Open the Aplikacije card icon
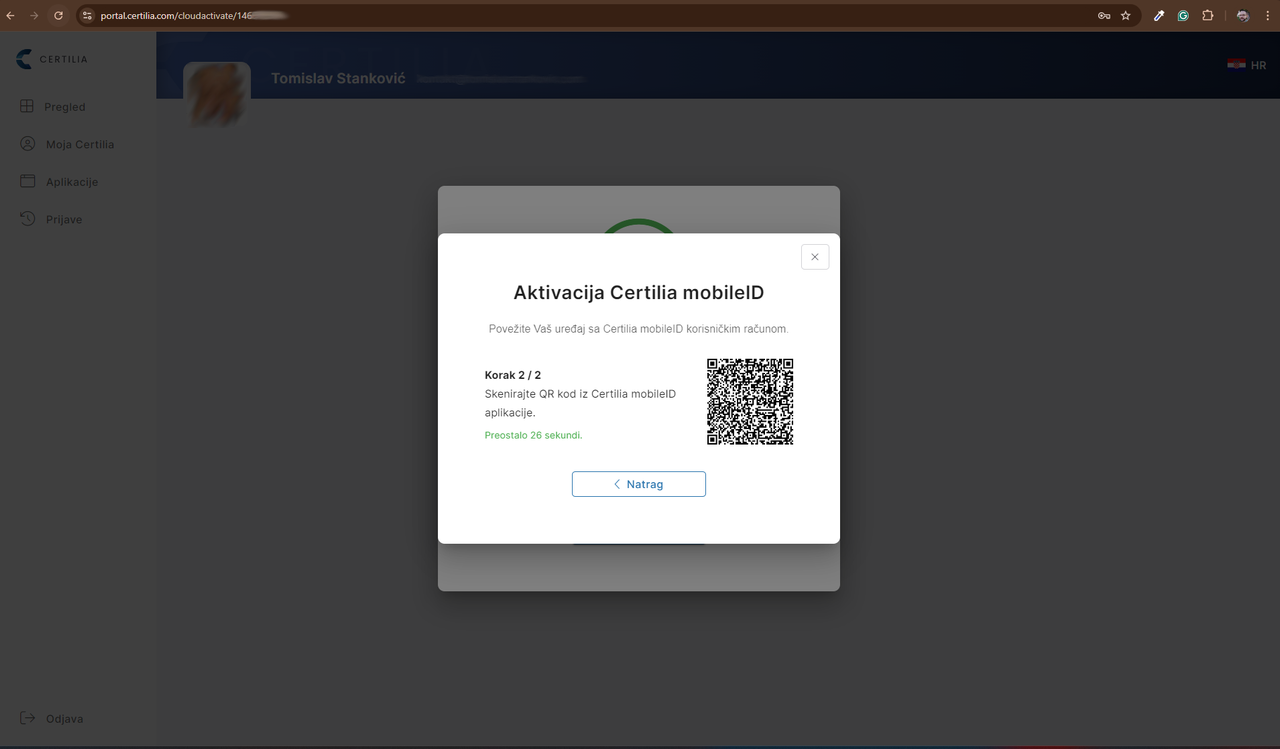The image size is (1280, 749). 26,181
